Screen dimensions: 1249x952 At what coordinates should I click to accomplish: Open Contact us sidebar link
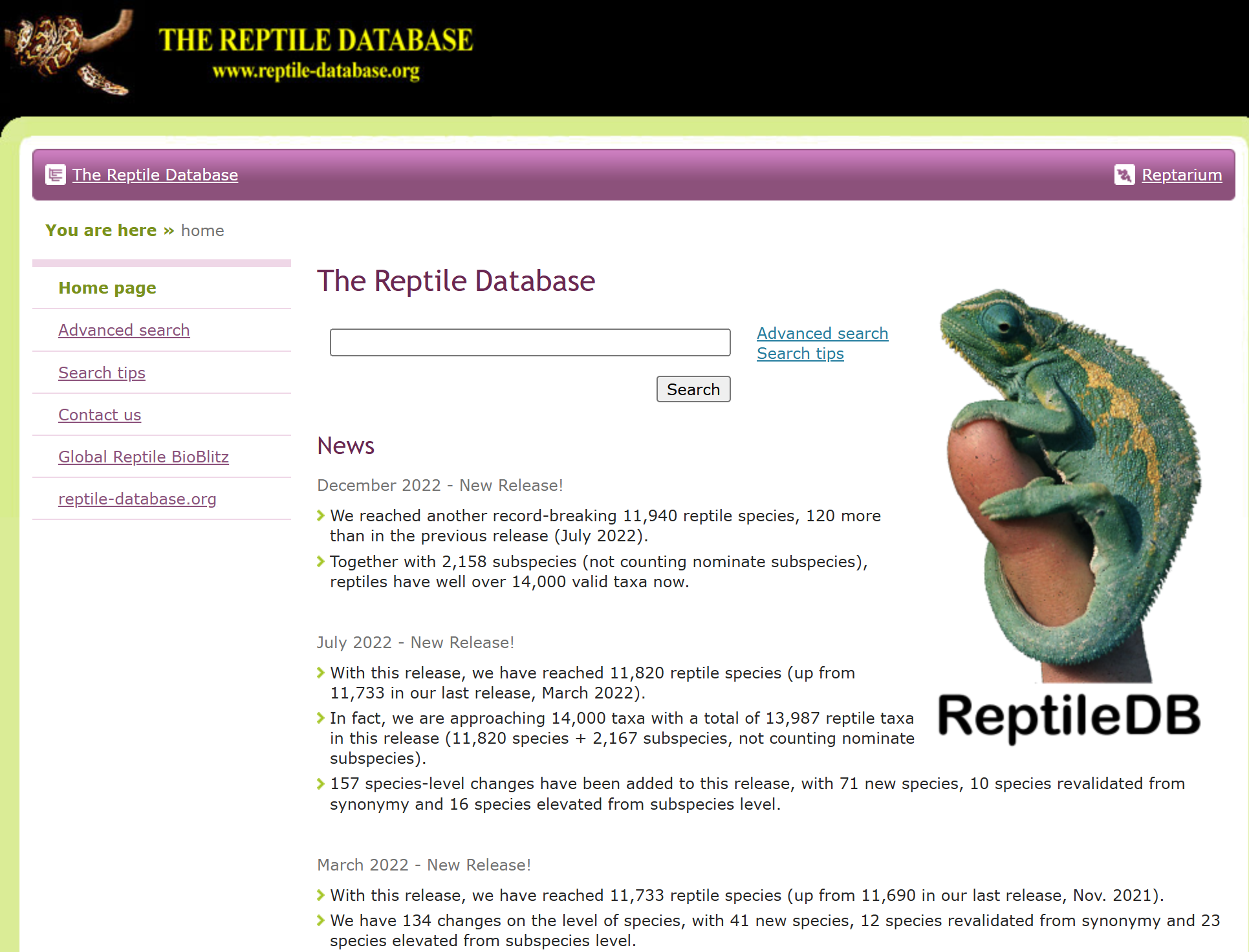pos(100,415)
